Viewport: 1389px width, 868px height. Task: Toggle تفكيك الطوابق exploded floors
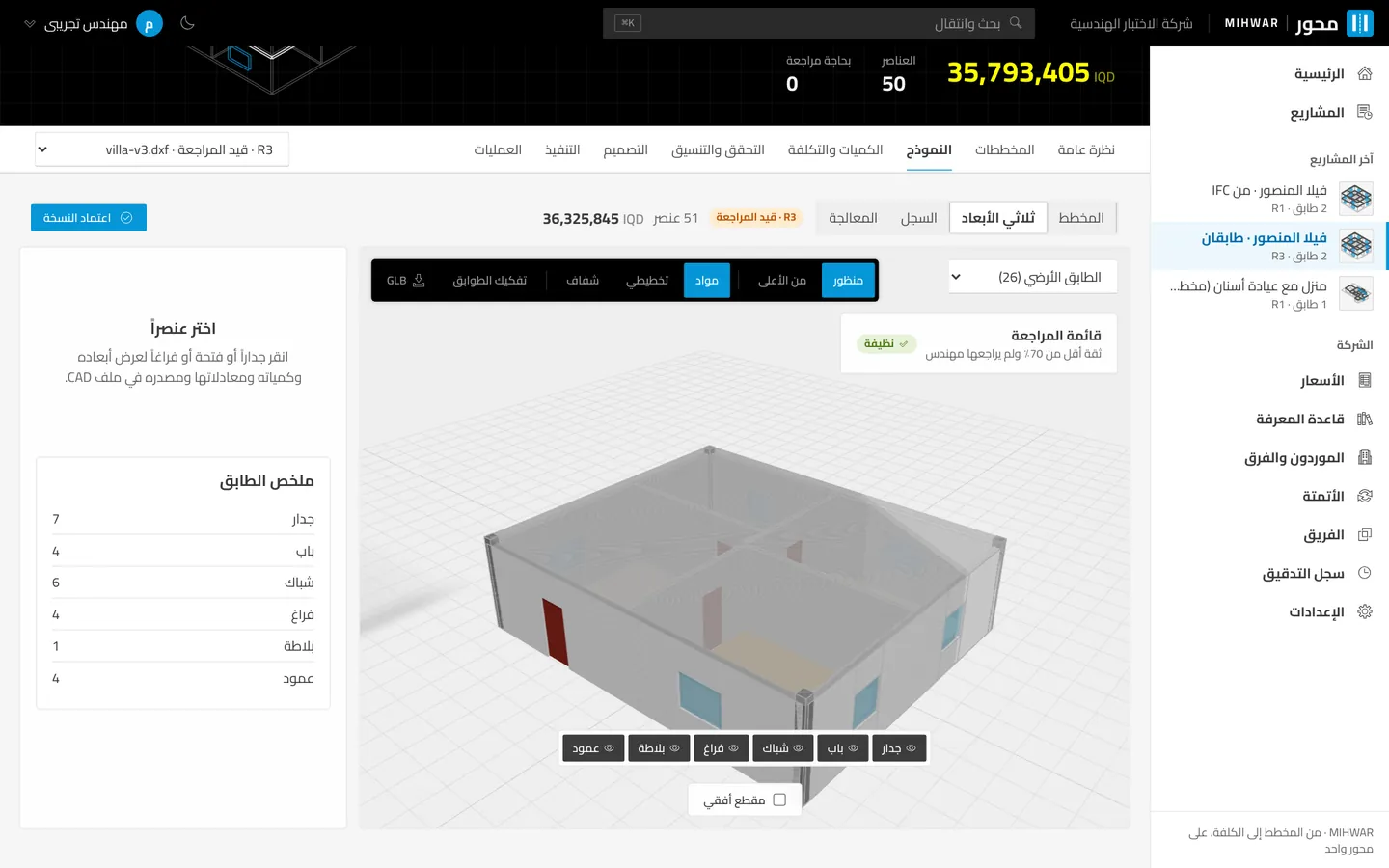click(x=490, y=281)
